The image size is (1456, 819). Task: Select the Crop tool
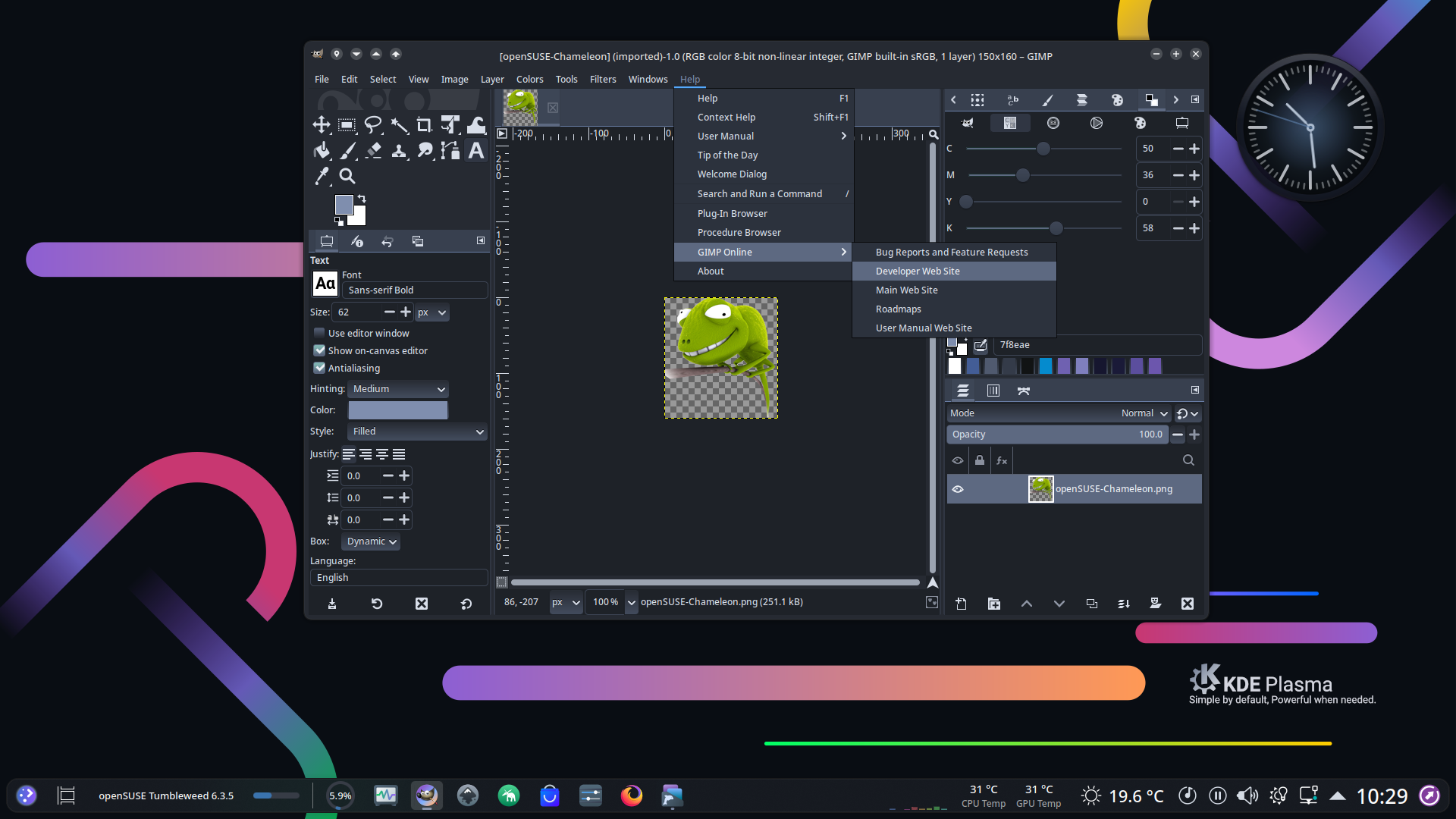425,125
